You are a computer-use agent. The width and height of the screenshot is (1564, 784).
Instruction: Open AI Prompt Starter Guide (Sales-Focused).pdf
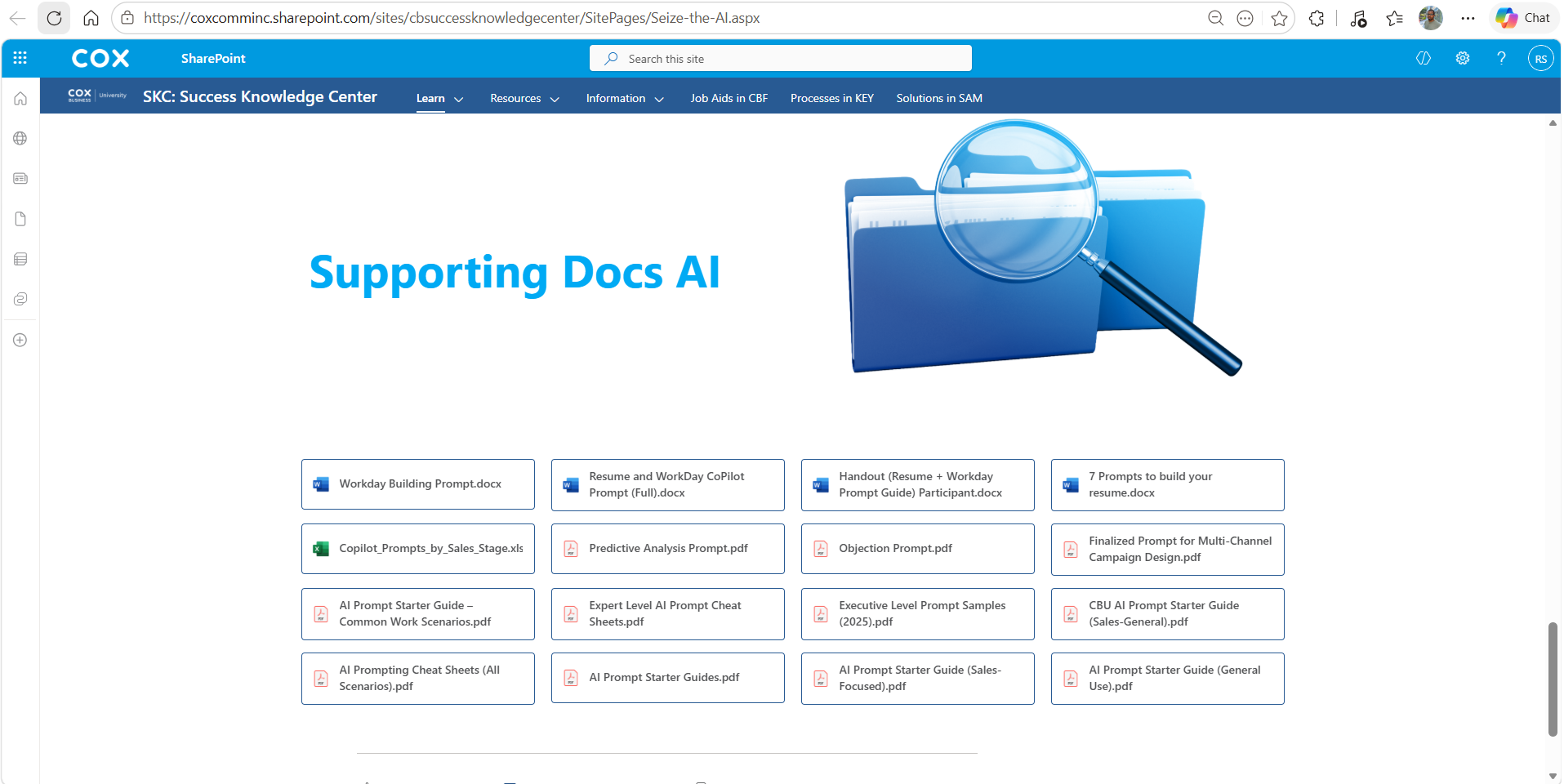918,678
